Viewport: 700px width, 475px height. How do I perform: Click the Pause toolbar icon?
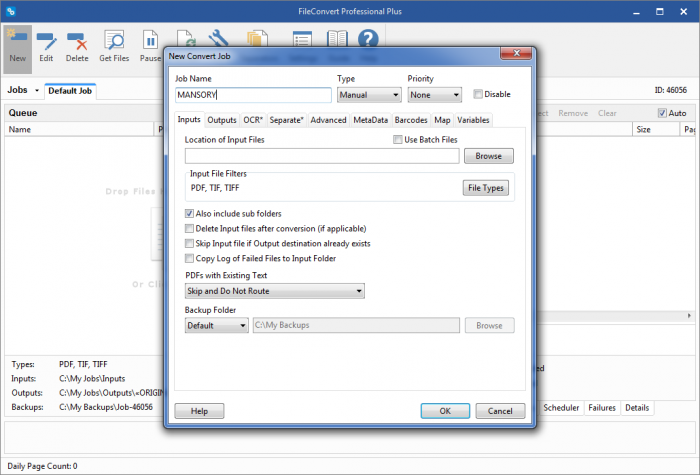(150, 47)
